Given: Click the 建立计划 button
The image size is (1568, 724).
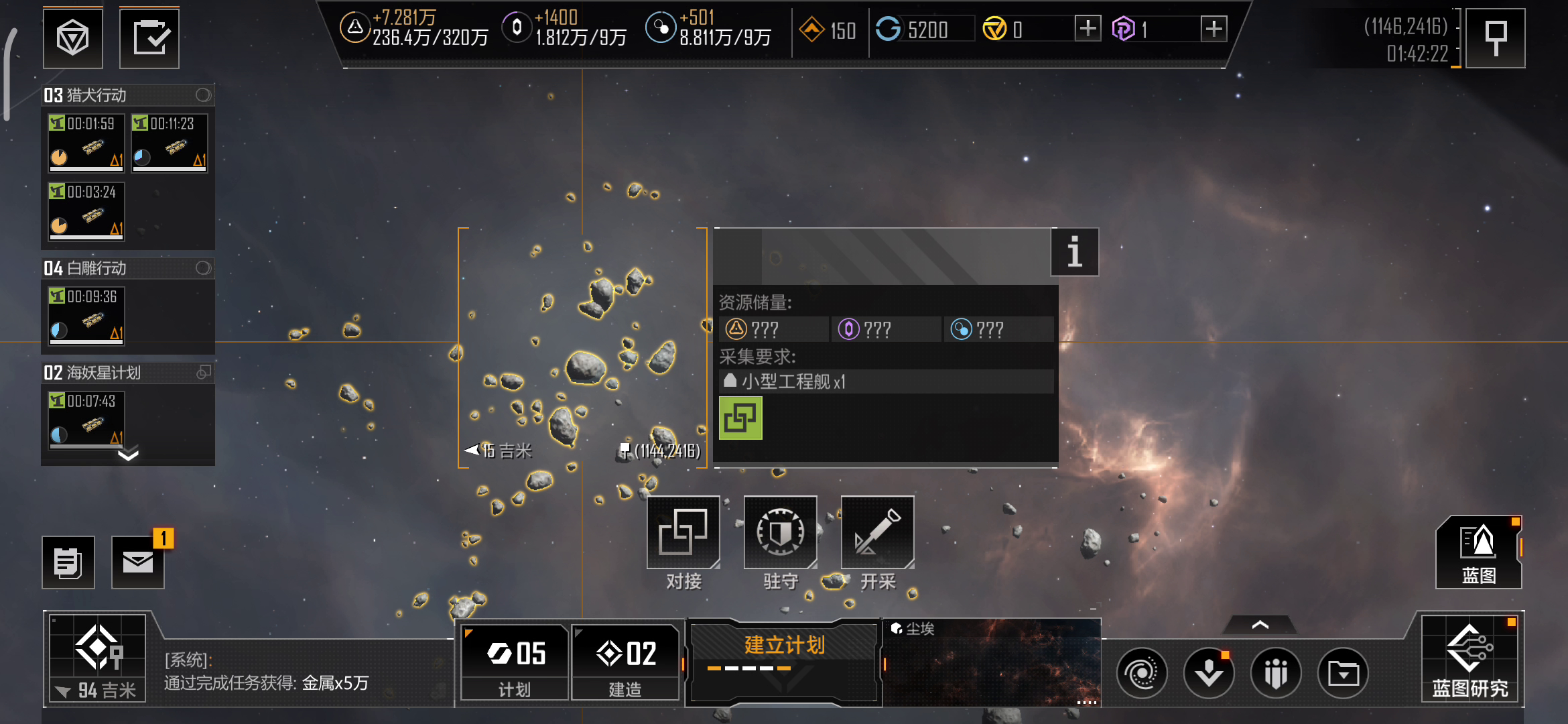Looking at the screenshot, I should coord(784,660).
